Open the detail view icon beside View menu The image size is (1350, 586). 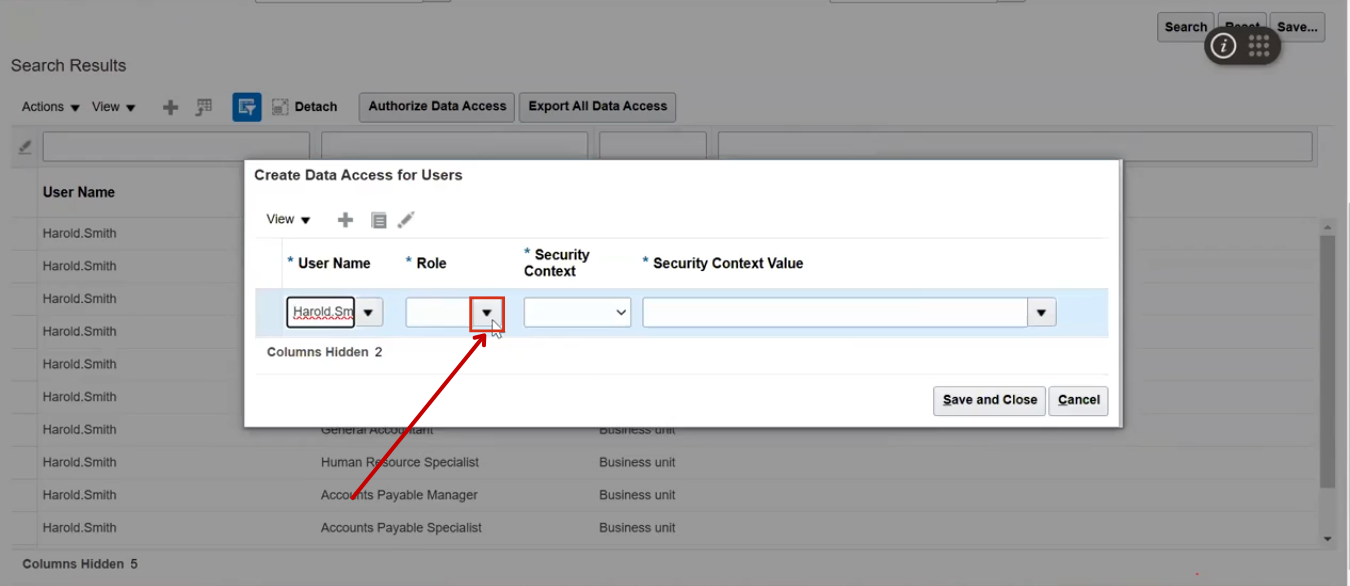pyautogui.click(x=378, y=219)
